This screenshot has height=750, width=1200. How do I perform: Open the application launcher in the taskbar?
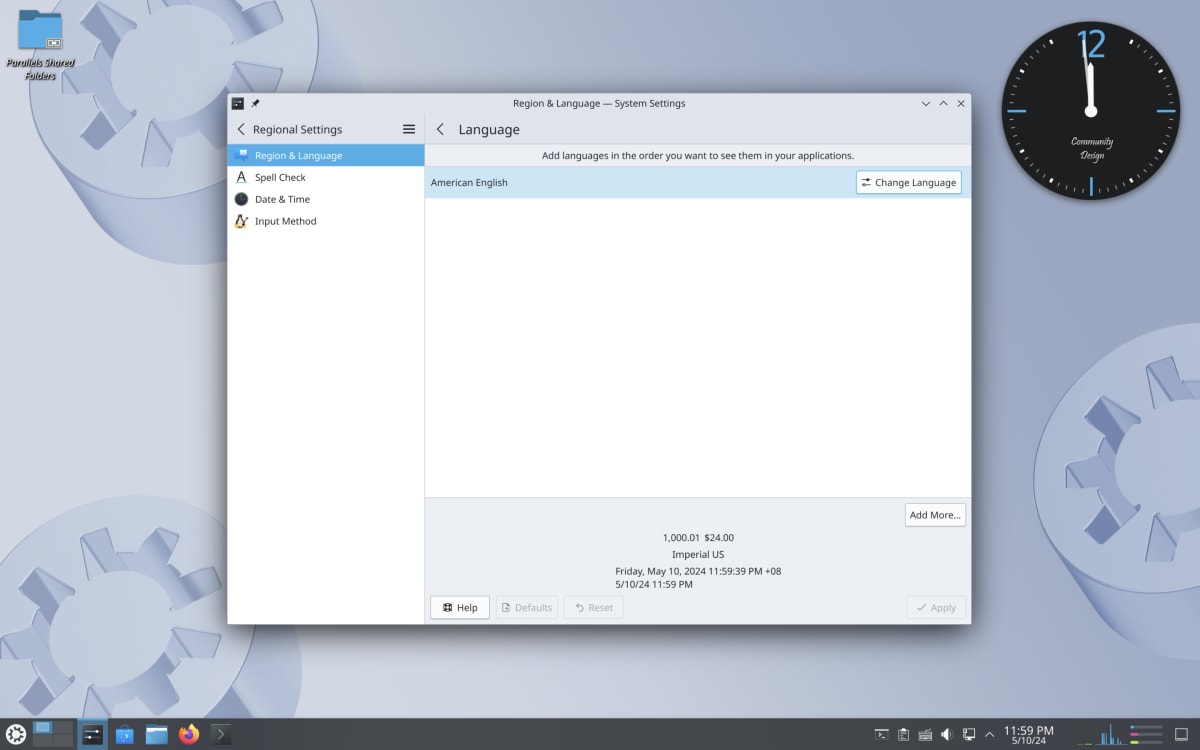pyautogui.click(x=16, y=734)
